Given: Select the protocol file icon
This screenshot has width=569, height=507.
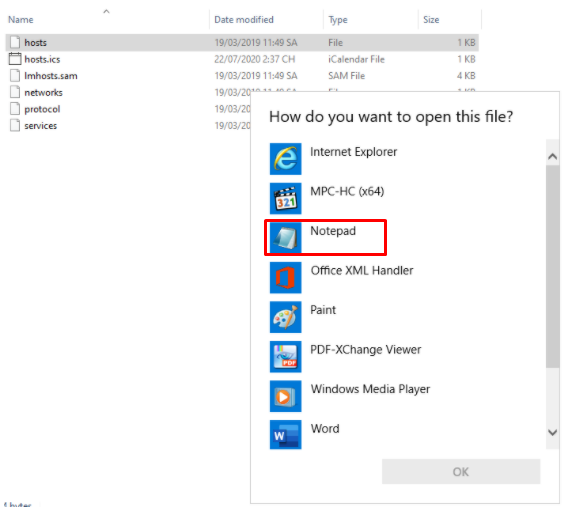Looking at the screenshot, I should pyautogui.click(x=15, y=109).
